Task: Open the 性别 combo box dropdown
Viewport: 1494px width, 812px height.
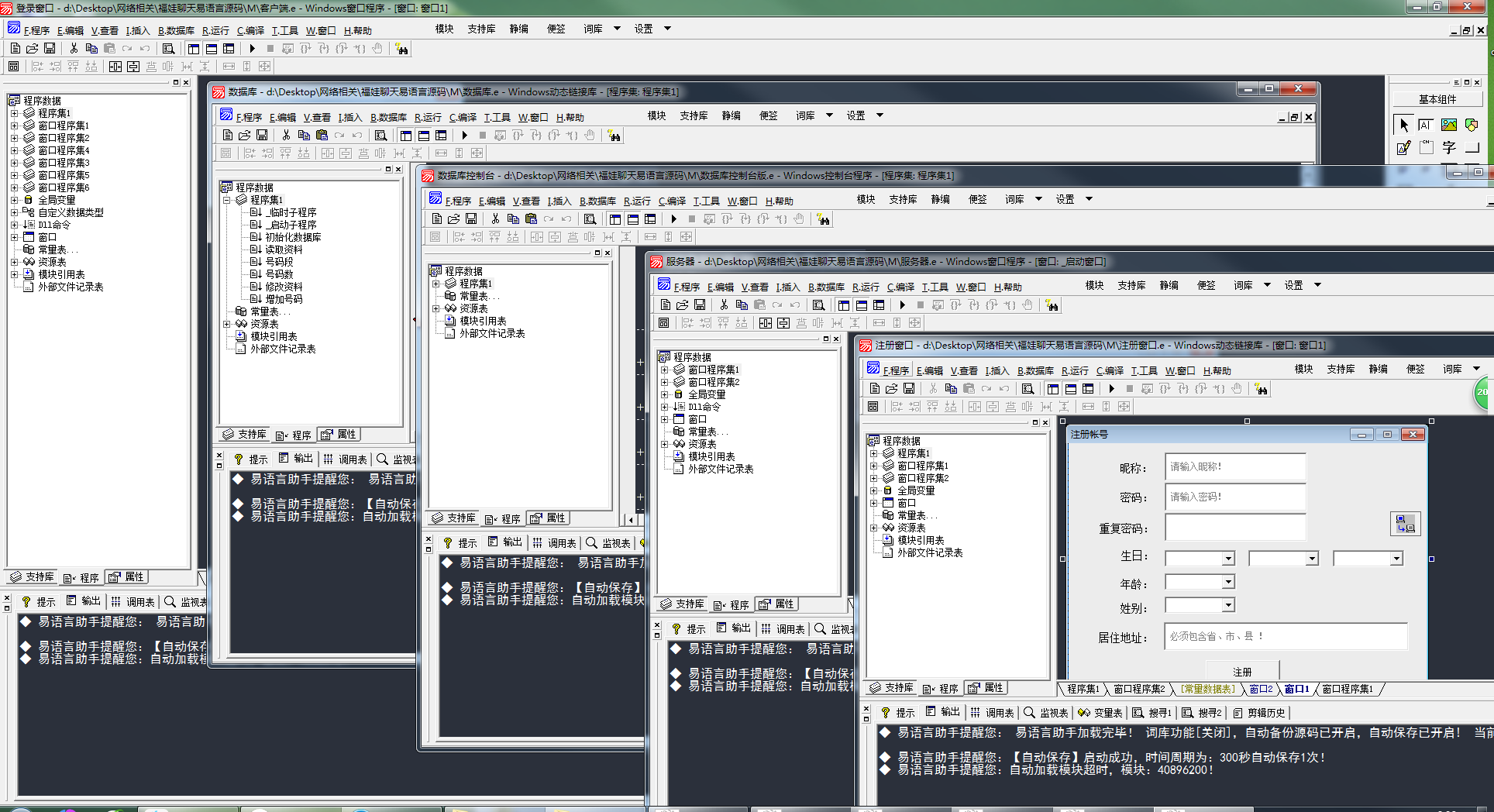Action: point(1228,605)
